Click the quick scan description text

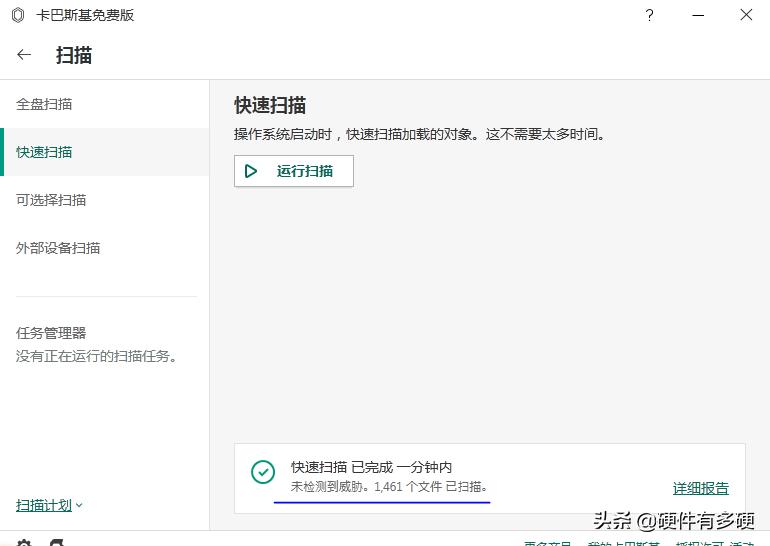pos(420,134)
